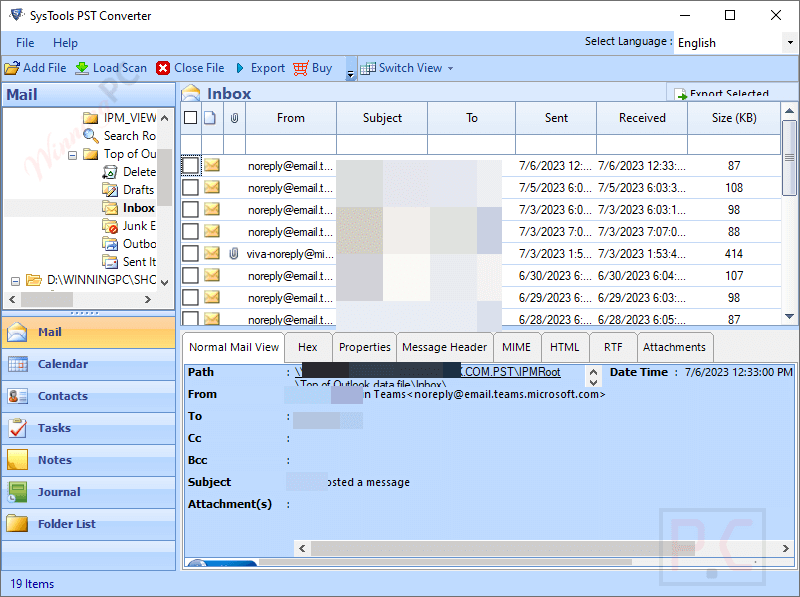Image resolution: width=800 pixels, height=597 pixels.
Task: Click the Buy shopping cart icon
Action: [x=301, y=68]
